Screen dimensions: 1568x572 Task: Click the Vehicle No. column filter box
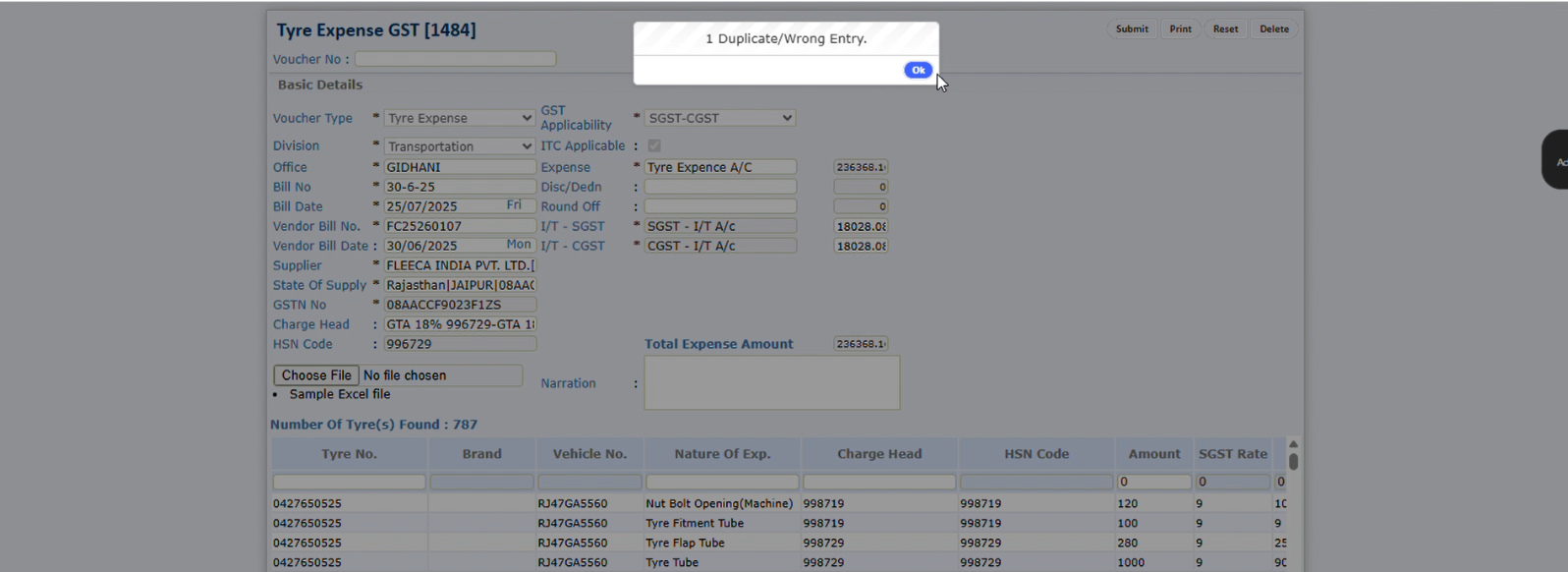click(589, 483)
